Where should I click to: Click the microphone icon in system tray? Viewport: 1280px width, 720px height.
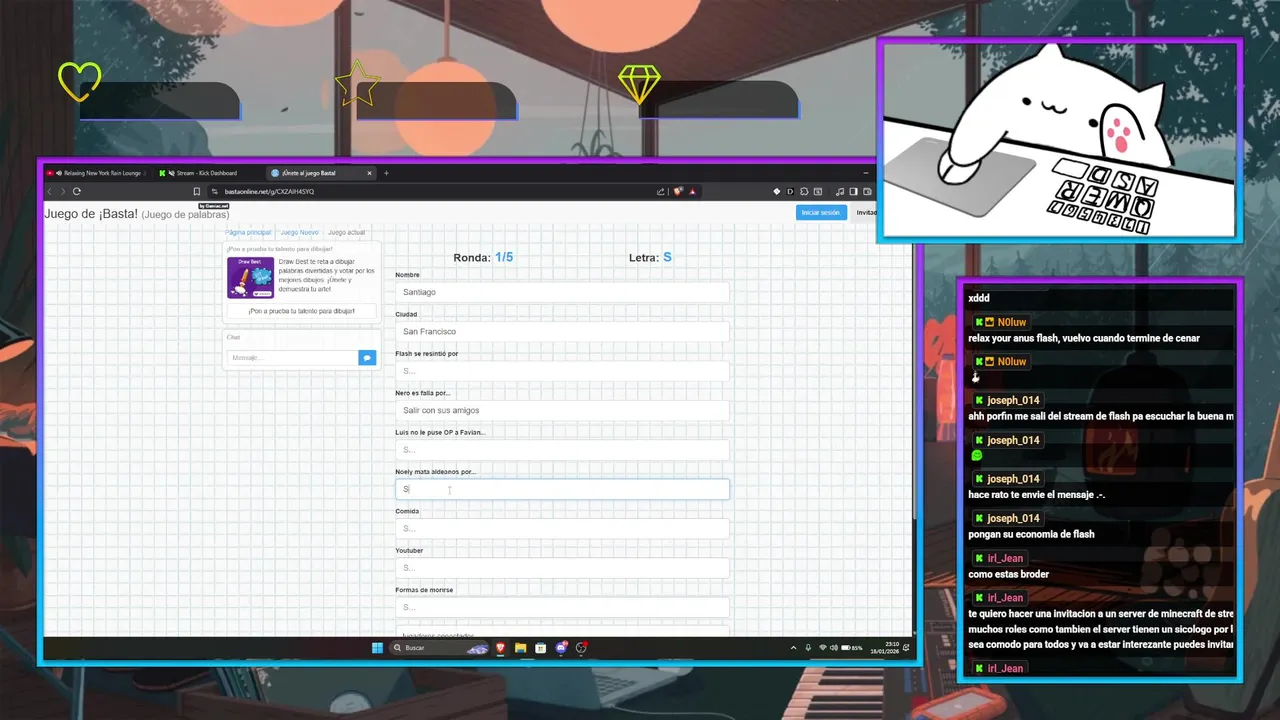click(808, 648)
